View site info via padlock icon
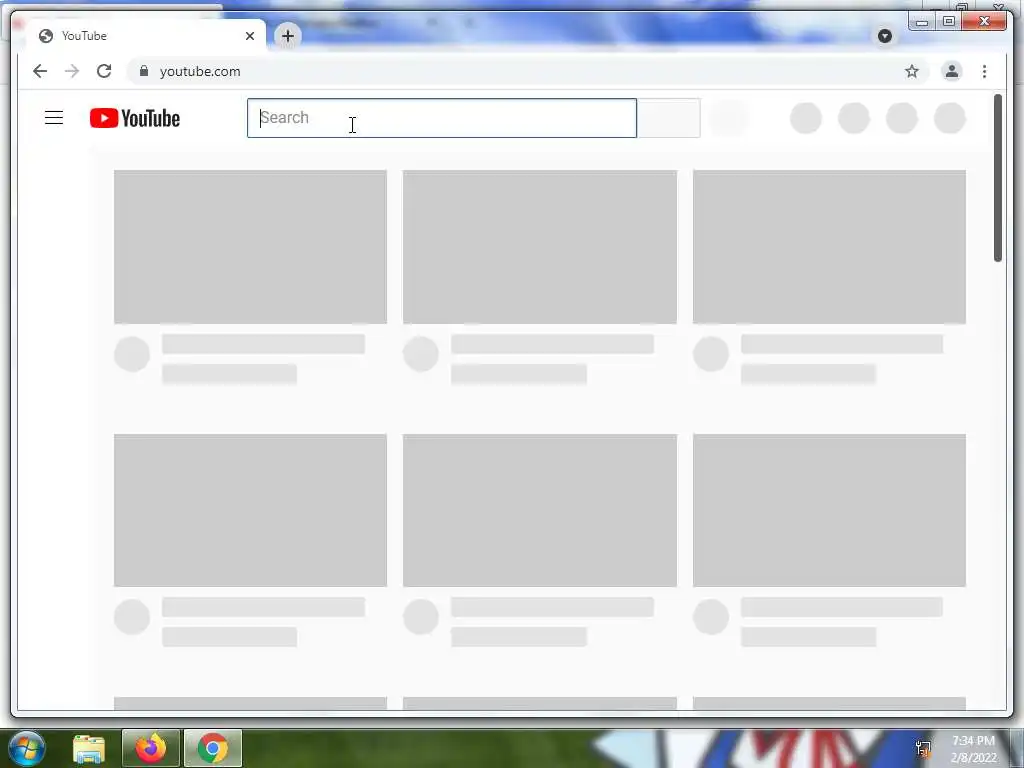 click(x=144, y=71)
